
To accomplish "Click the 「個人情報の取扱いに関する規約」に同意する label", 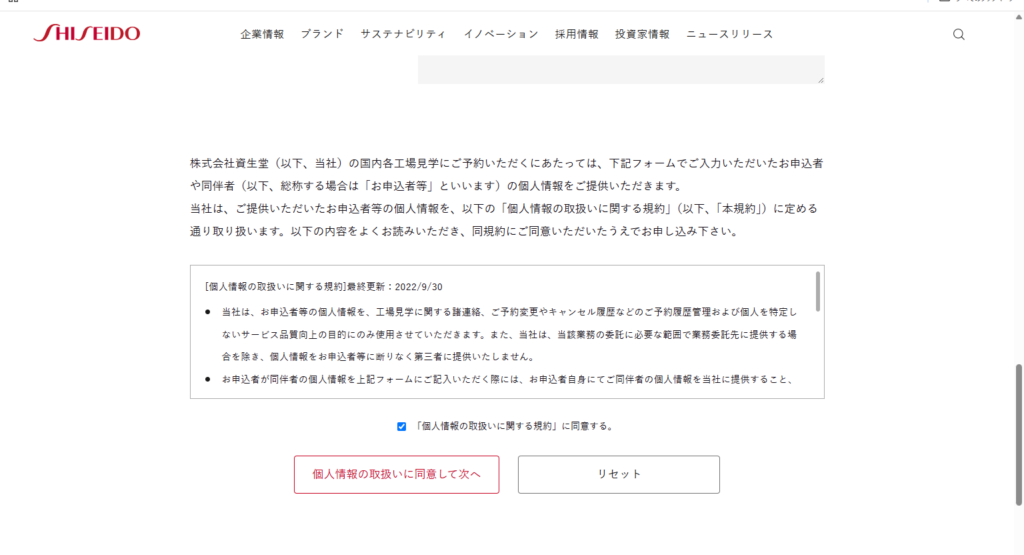I will [513, 426].
